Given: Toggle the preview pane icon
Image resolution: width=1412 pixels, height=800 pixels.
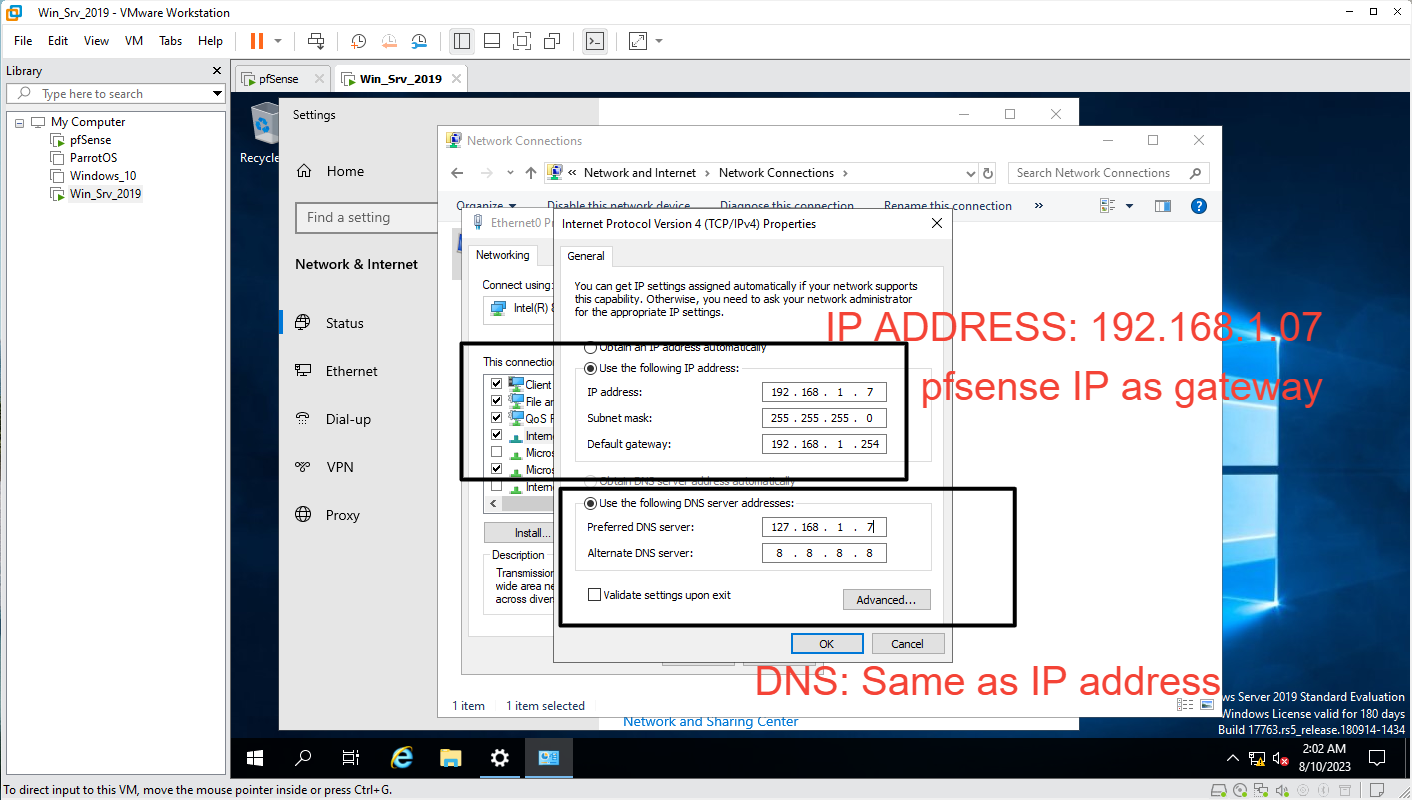Looking at the screenshot, I should click(x=1163, y=206).
